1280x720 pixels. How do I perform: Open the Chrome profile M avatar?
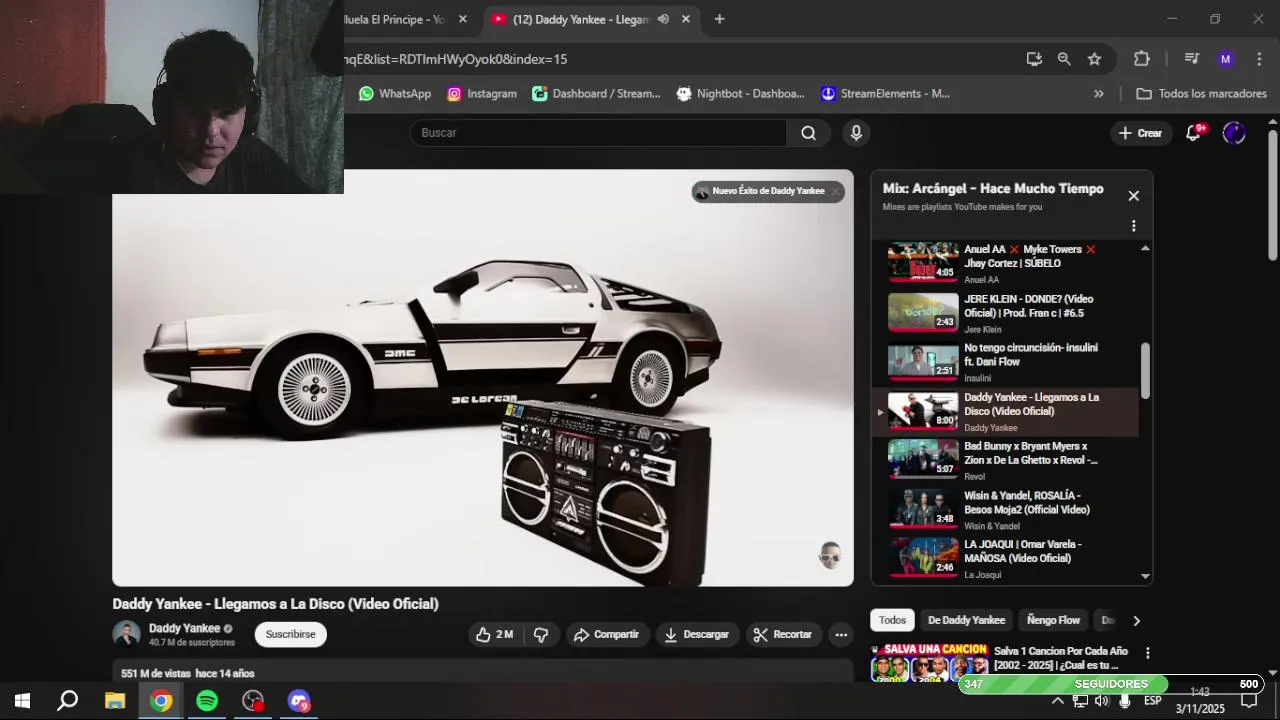(x=1225, y=59)
